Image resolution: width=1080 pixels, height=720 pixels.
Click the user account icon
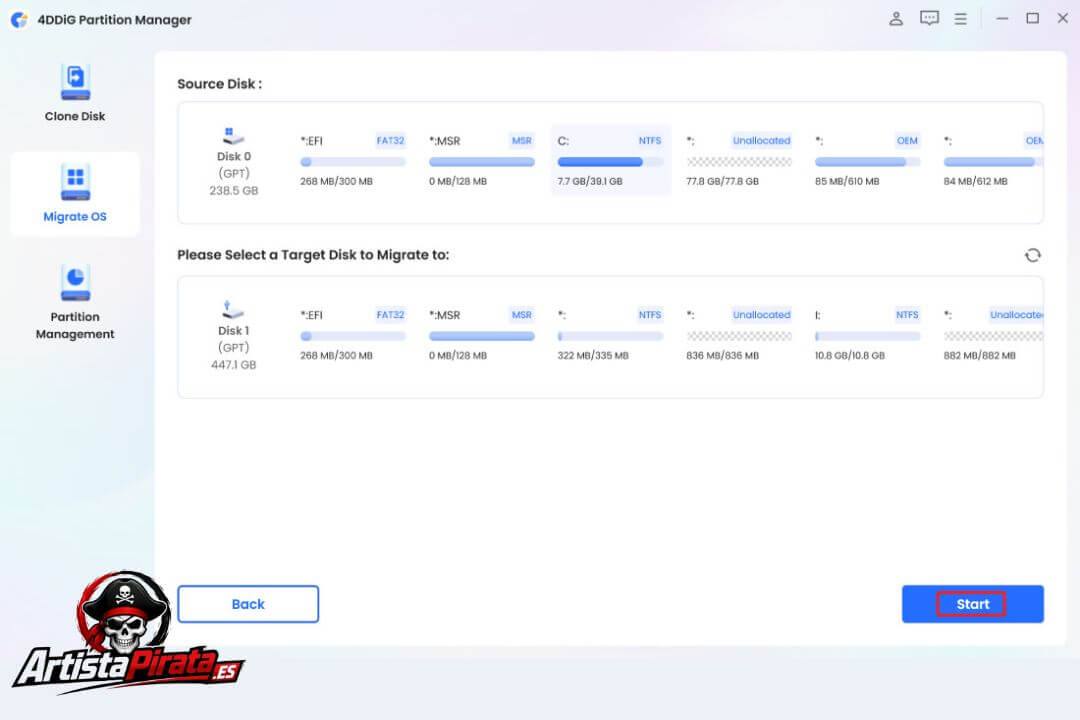pyautogui.click(x=895, y=19)
